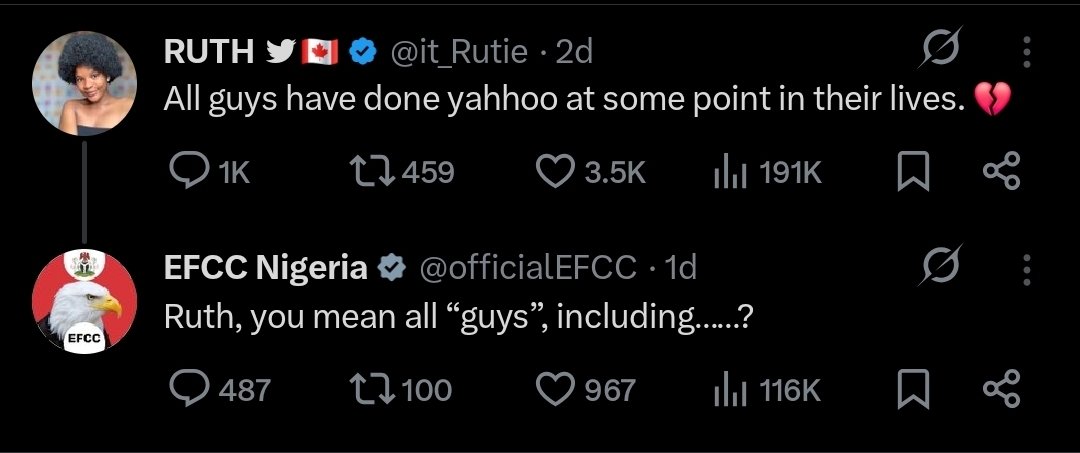Viewport: 1080px width, 453px height.
Task: Share EFCC Nigeria's reply
Action: 1001,389
